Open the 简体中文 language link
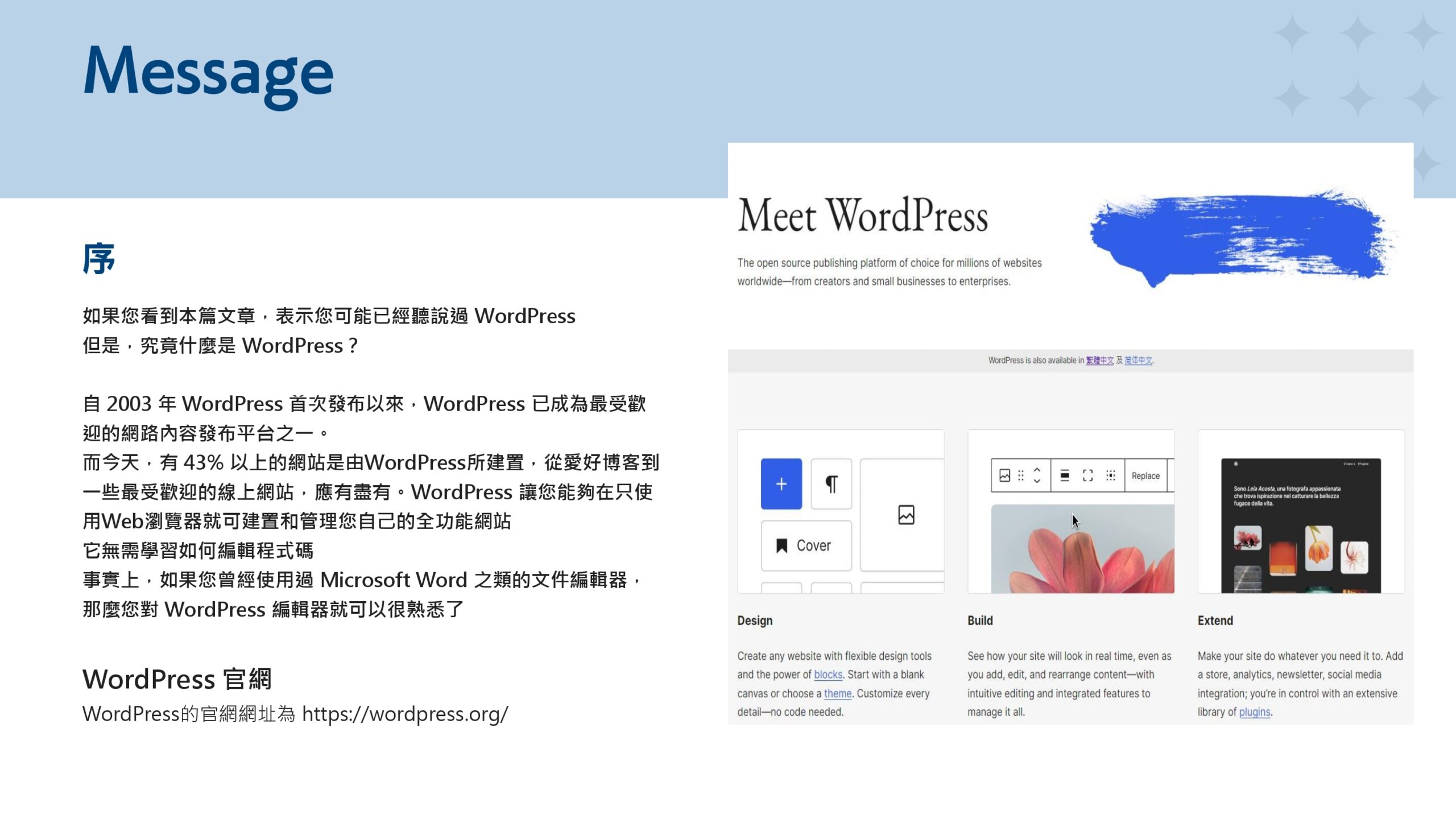 point(1138,361)
